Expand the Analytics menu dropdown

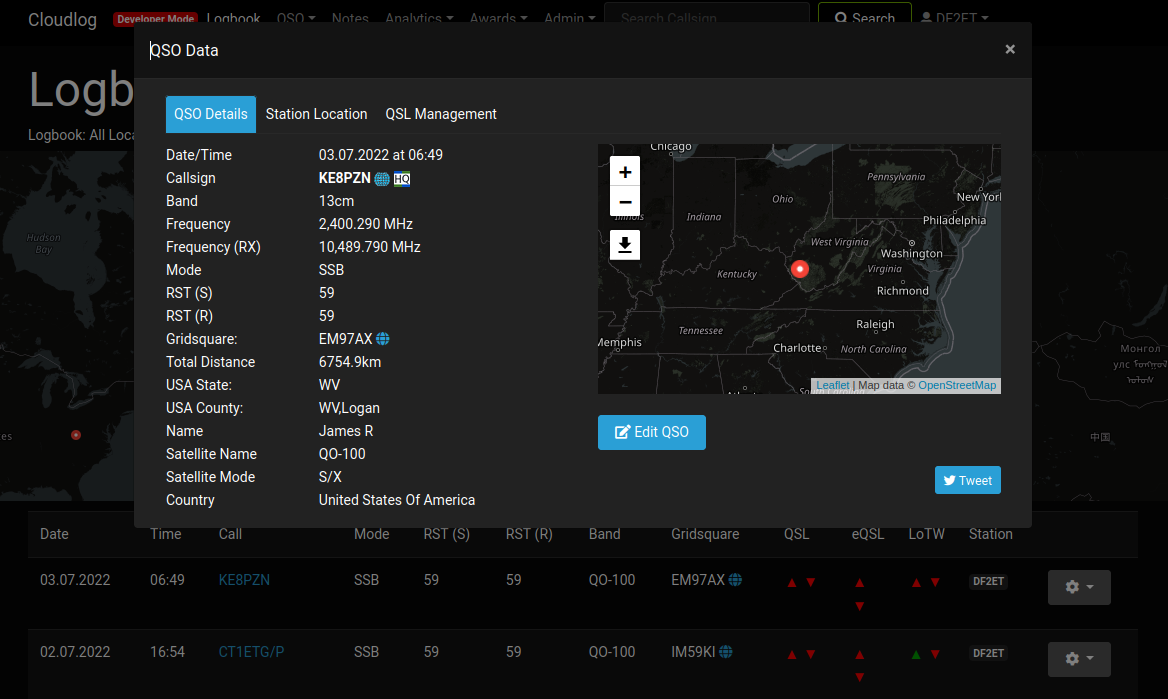[x=419, y=18]
